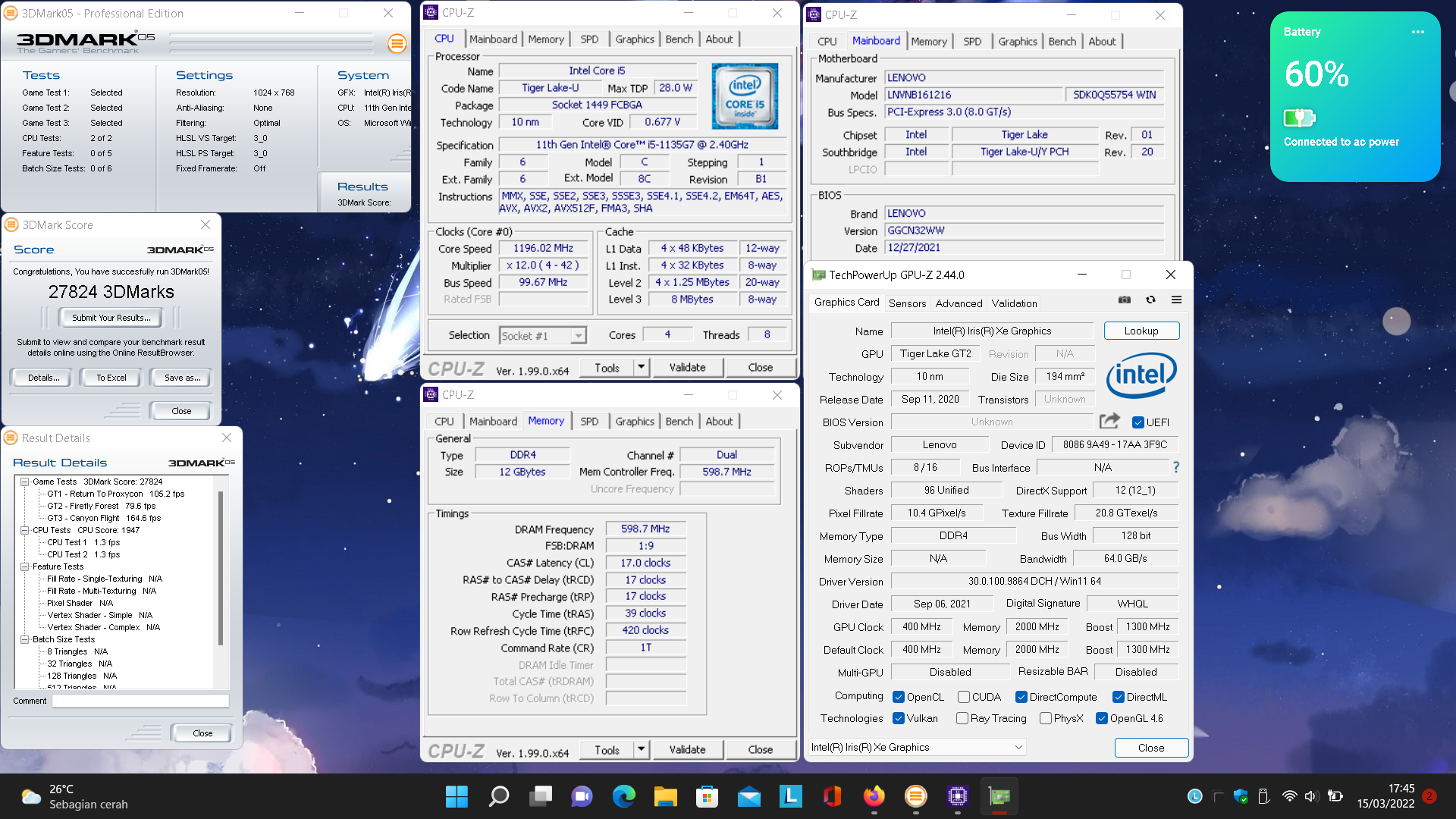
Task: Open the blue L app on the taskbar
Action: tap(790, 796)
